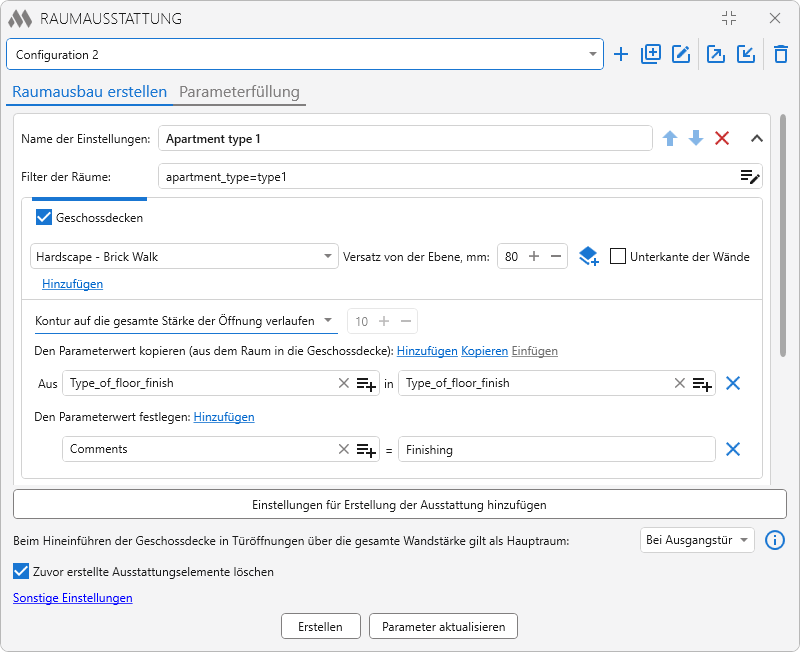Import a configuration from file
The height and width of the screenshot is (652, 800).
coord(746,54)
